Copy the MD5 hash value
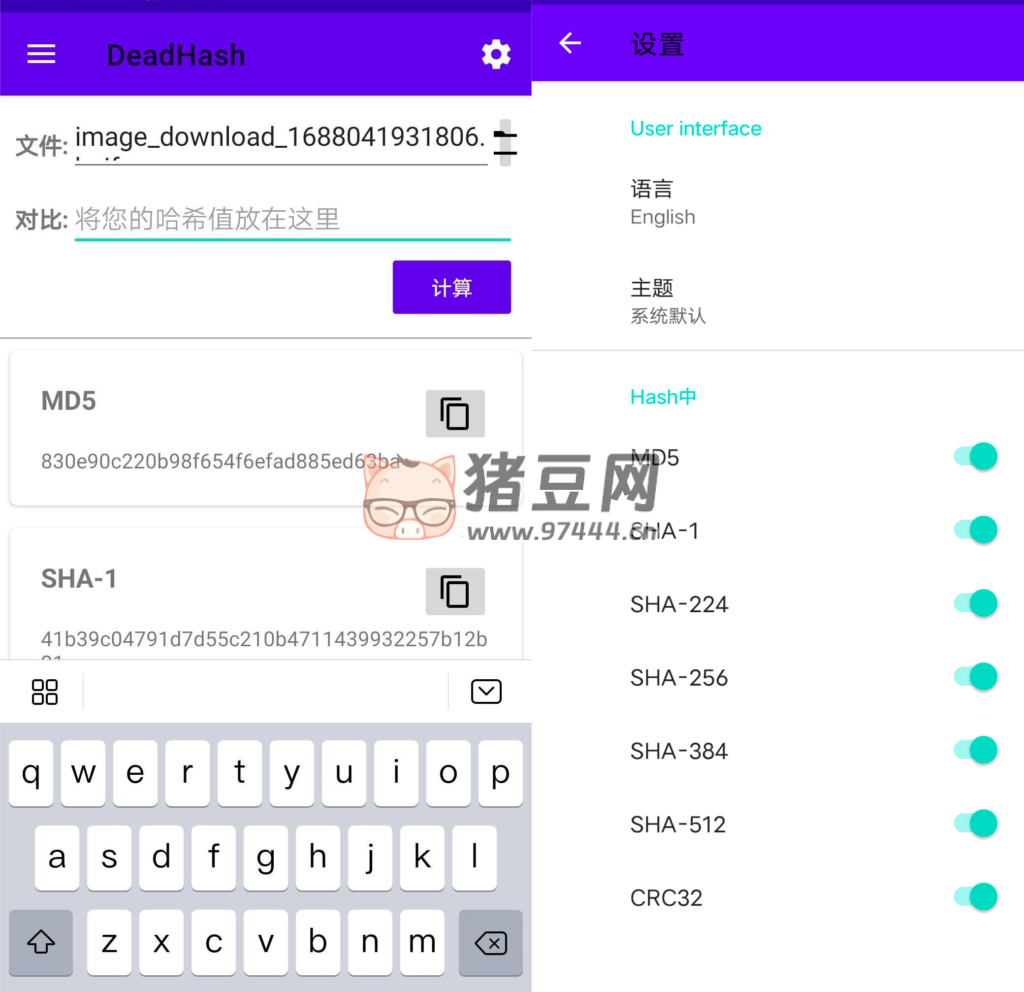 click(455, 414)
